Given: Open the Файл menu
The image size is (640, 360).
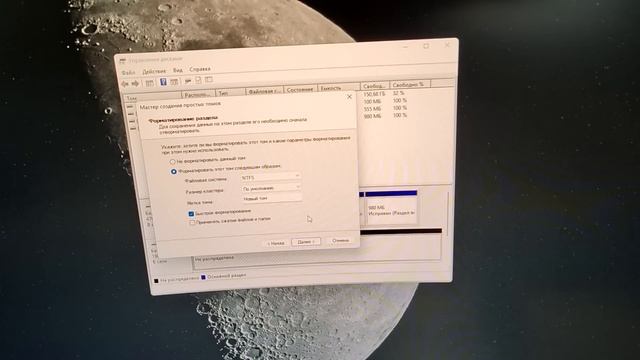Looking at the screenshot, I should (128, 72).
